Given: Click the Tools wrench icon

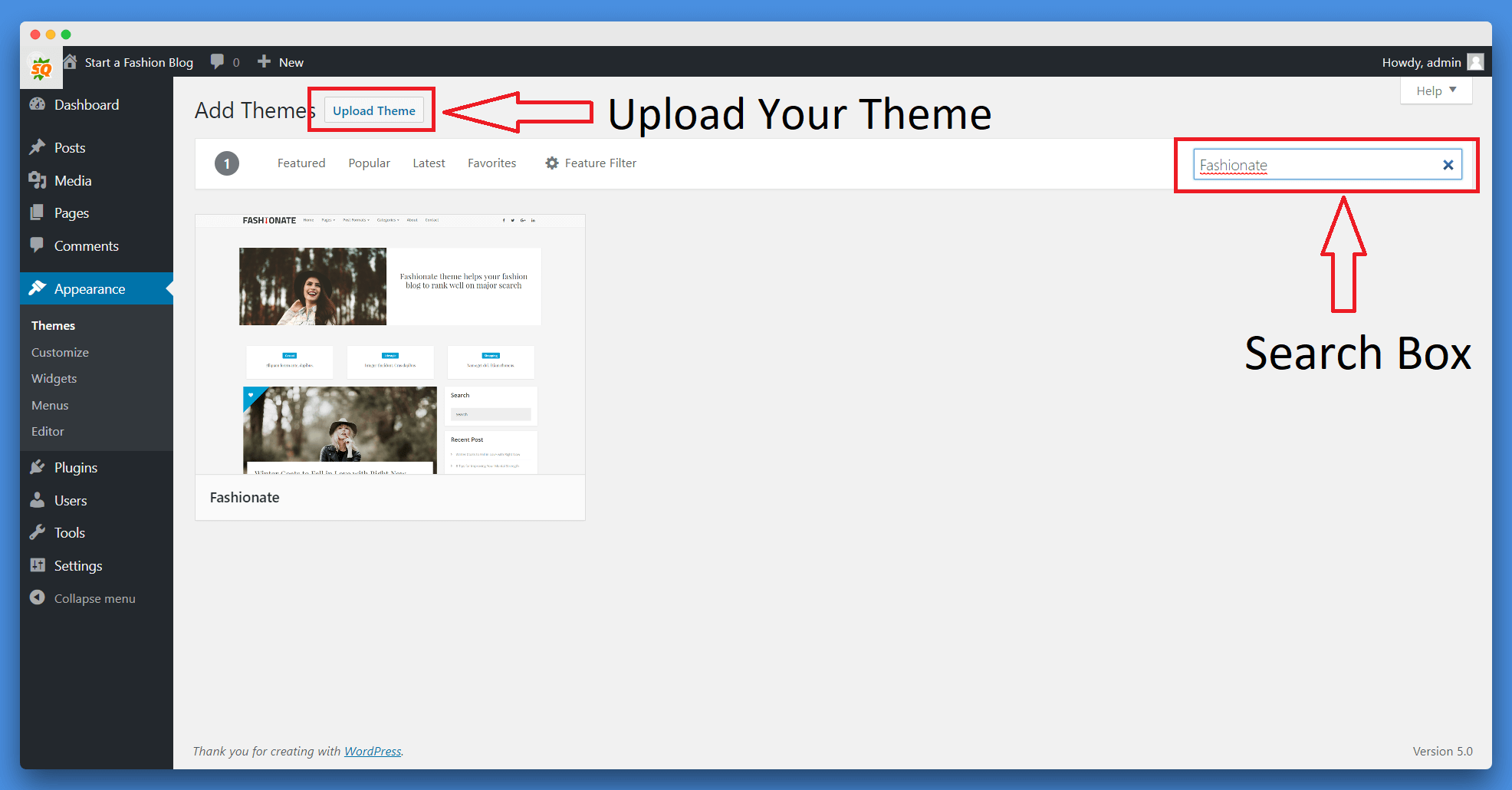Looking at the screenshot, I should tap(37, 532).
